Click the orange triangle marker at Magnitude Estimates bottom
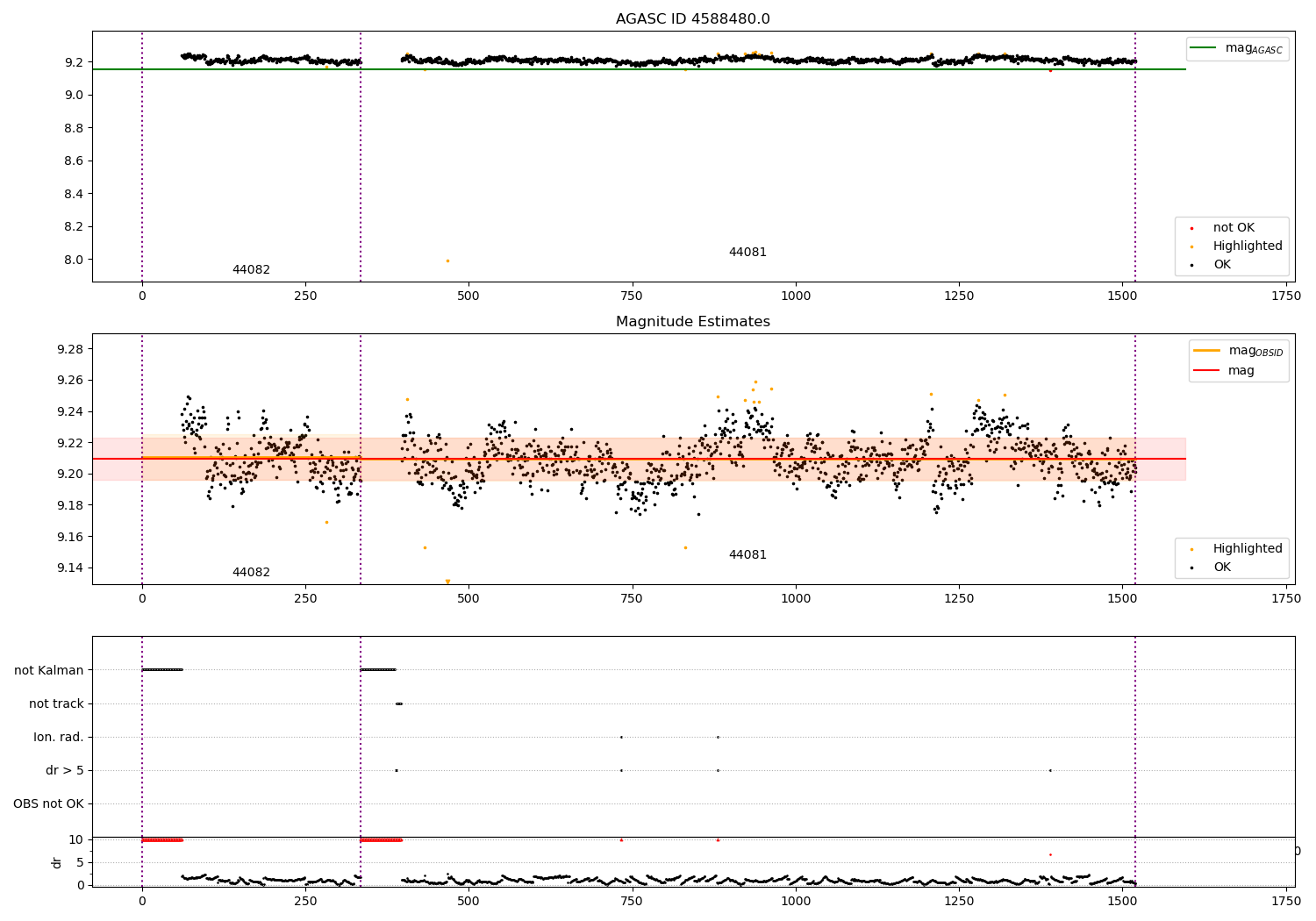1316x921 pixels. click(447, 582)
